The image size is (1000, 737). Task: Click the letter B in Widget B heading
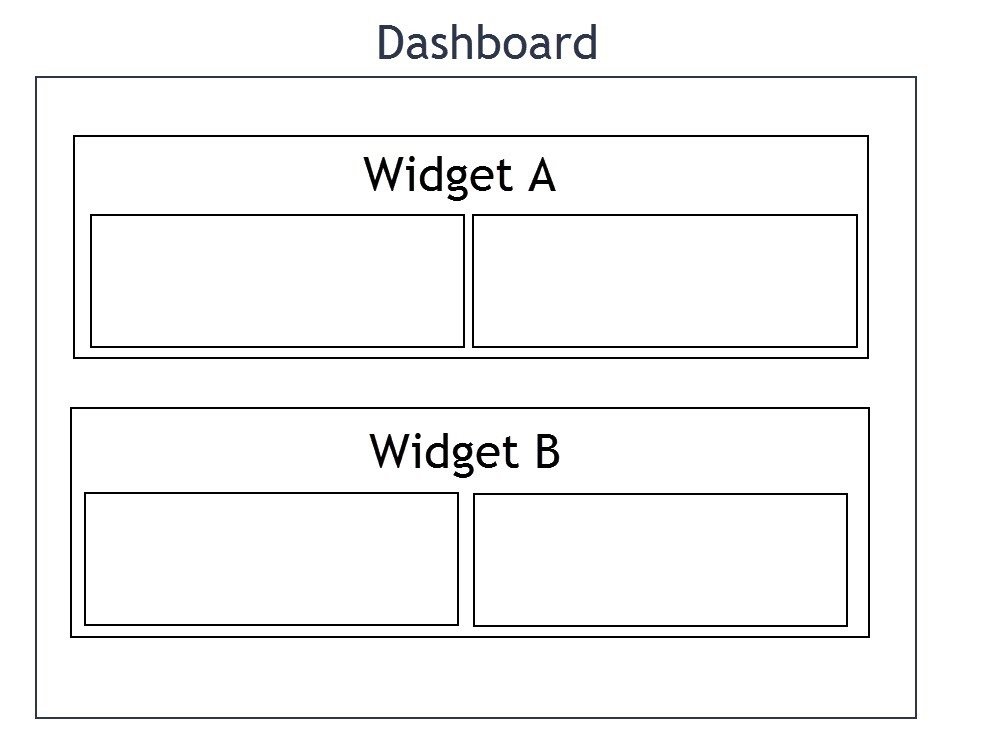pos(547,451)
